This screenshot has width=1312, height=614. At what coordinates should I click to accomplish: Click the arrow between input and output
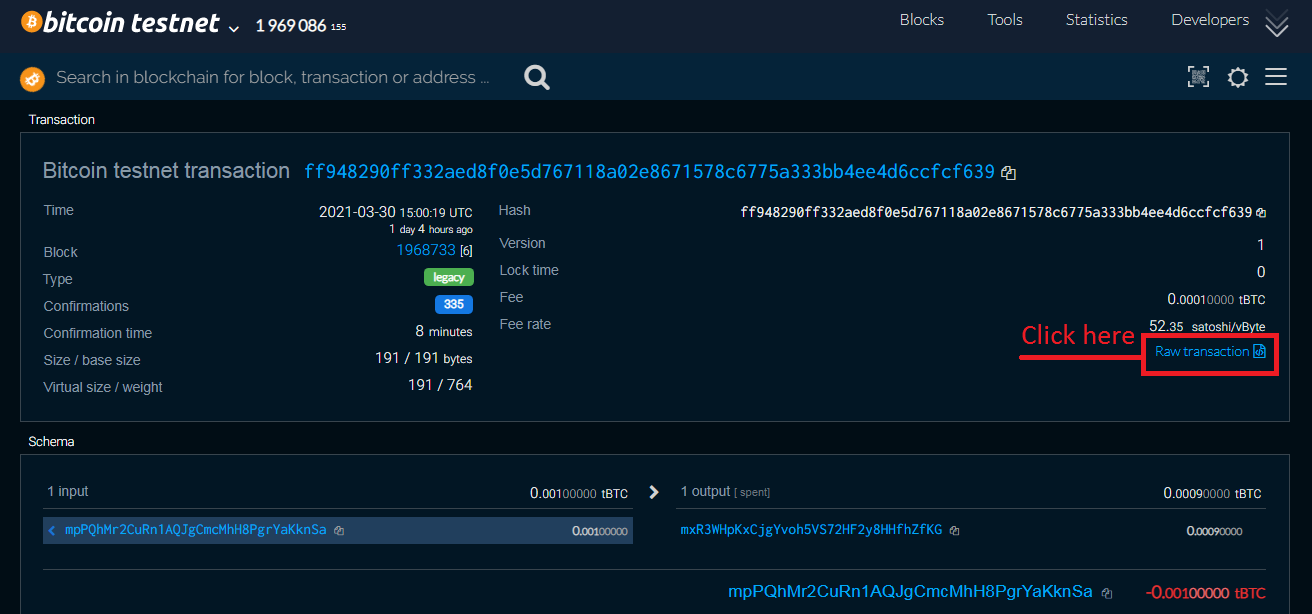(x=654, y=492)
